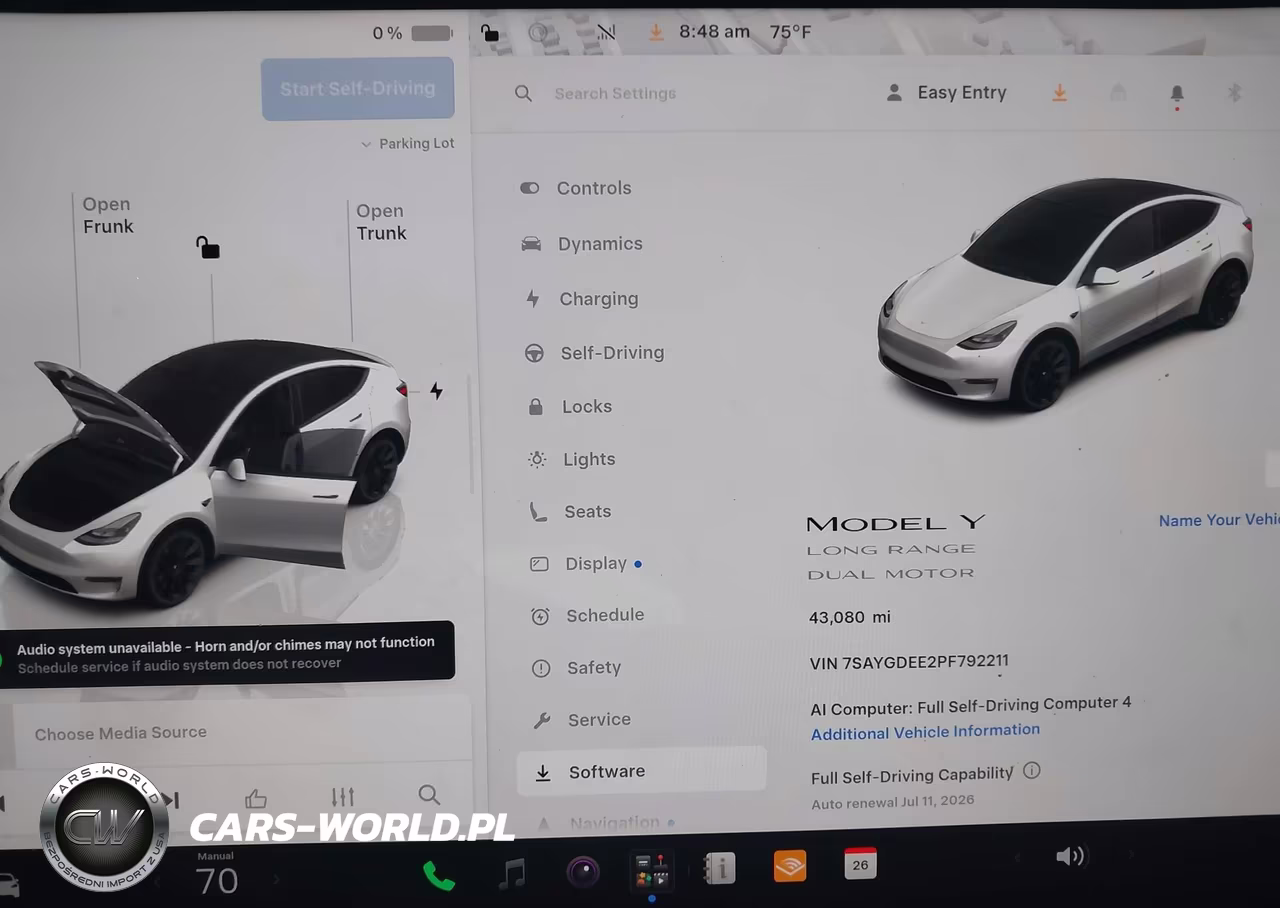This screenshot has width=1280, height=908.
Task: Tap the Auto renewal Jul 11, 2026 text
Action: (x=893, y=802)
